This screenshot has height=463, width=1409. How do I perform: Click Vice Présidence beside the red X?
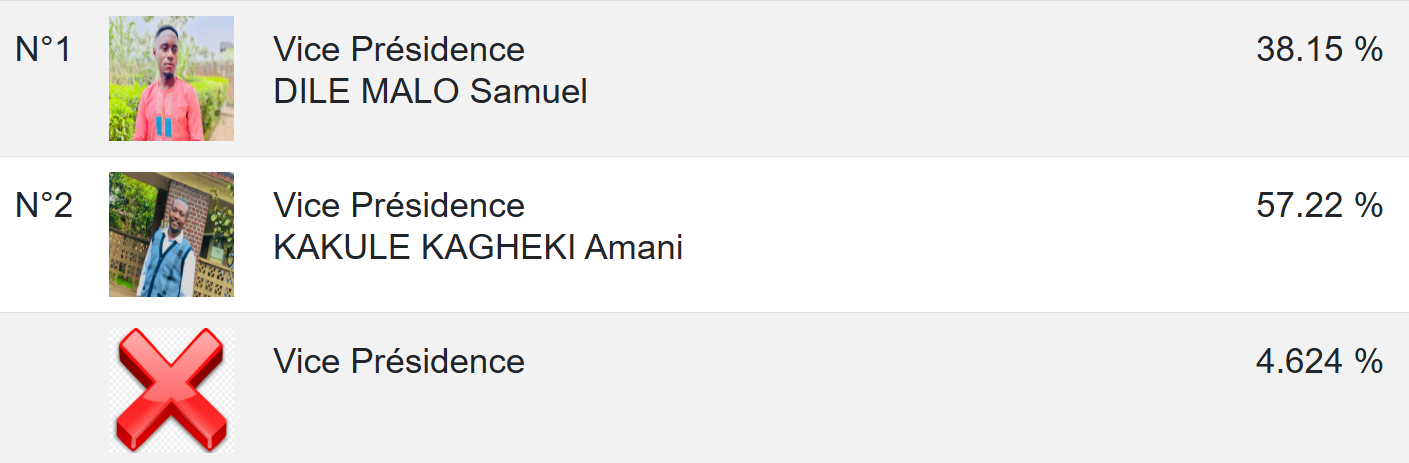click(398, 361)
